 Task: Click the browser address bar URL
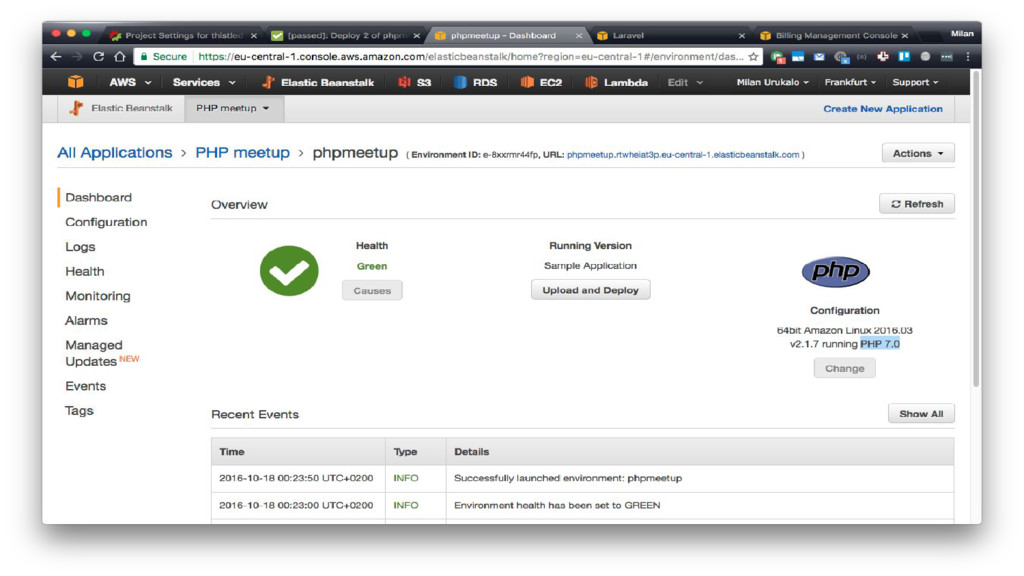coord(470,57)
